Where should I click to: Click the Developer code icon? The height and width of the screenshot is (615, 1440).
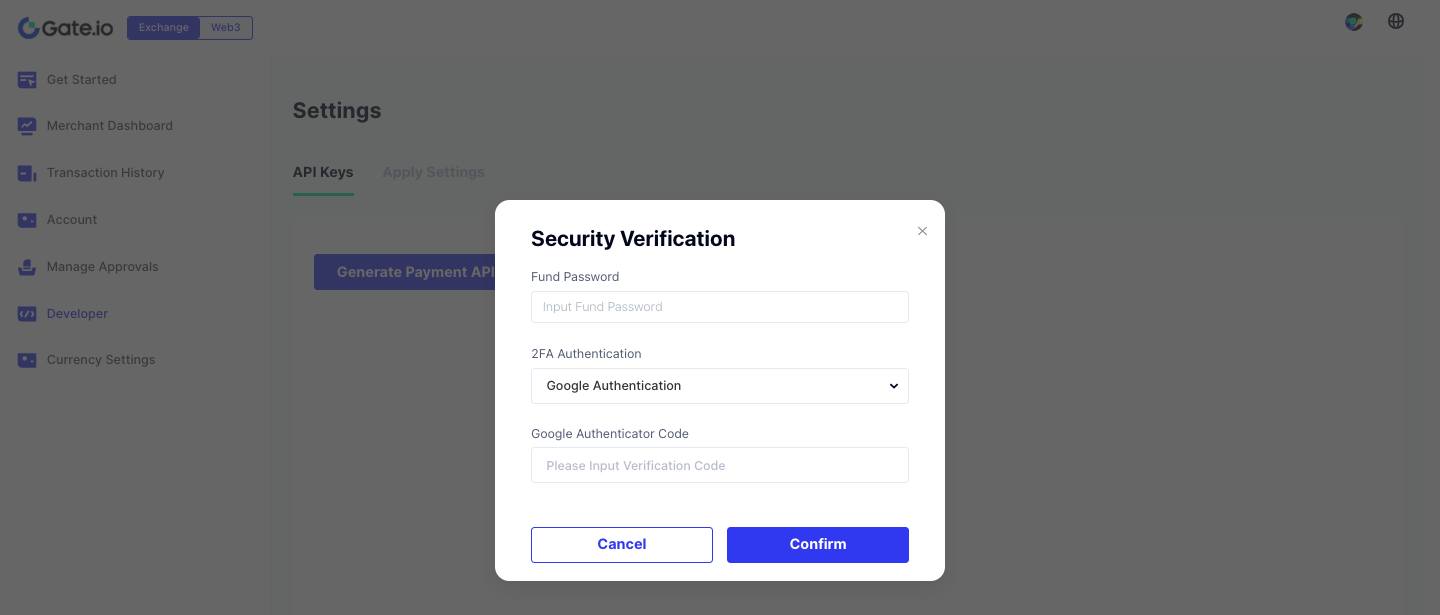pyautogui.click(x=27, y=314)
